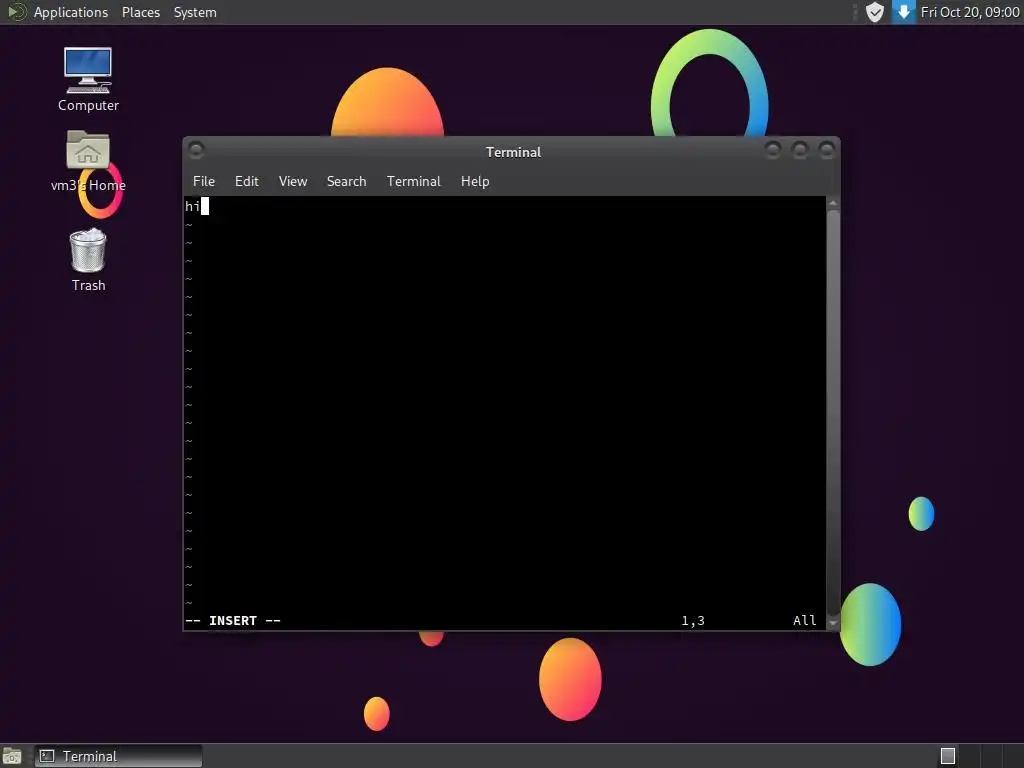Click the show desktop icon in bottom panel
The width and height of the screenshot is (1024, 768).
pyautogui.click(x=12, y=756)
